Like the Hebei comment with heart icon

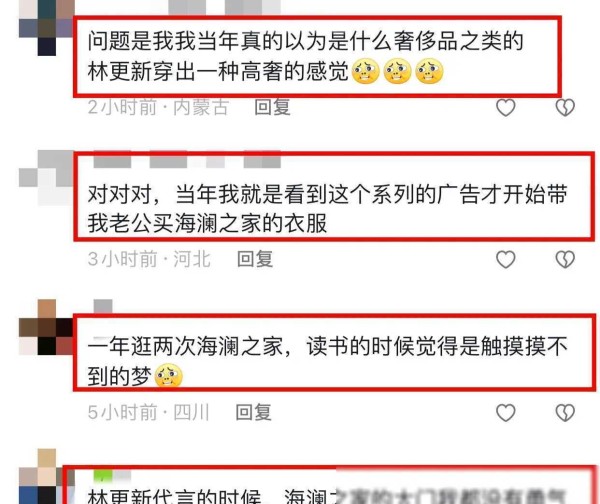tap(505, 259)
